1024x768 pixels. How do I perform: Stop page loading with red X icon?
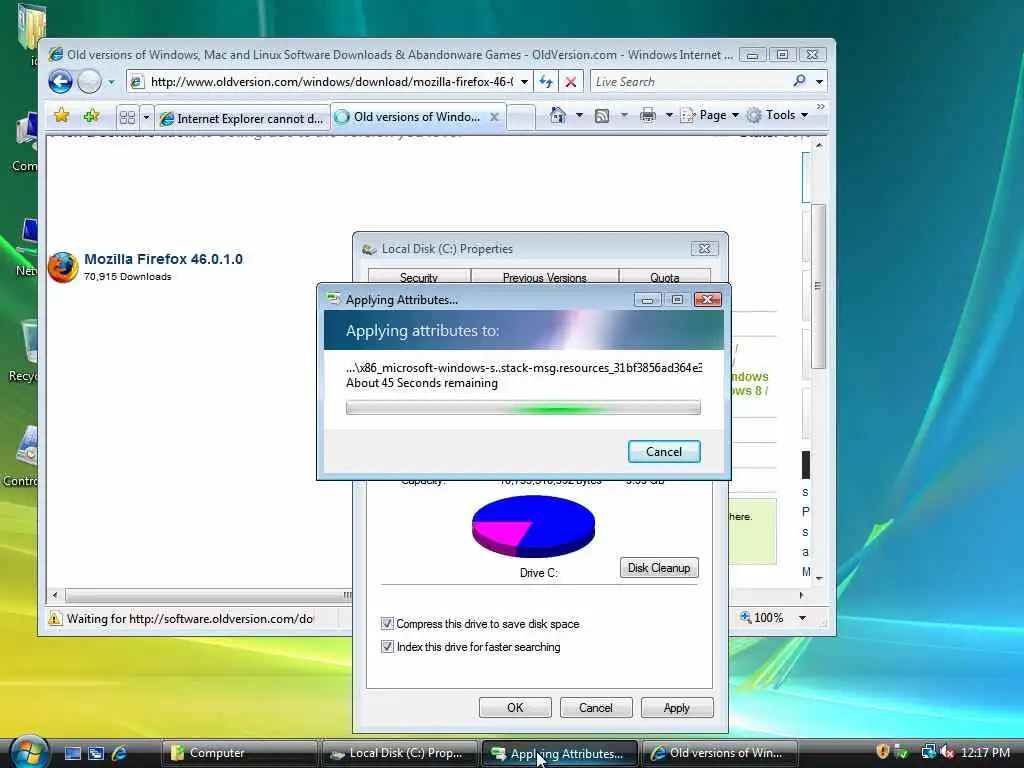571,82
